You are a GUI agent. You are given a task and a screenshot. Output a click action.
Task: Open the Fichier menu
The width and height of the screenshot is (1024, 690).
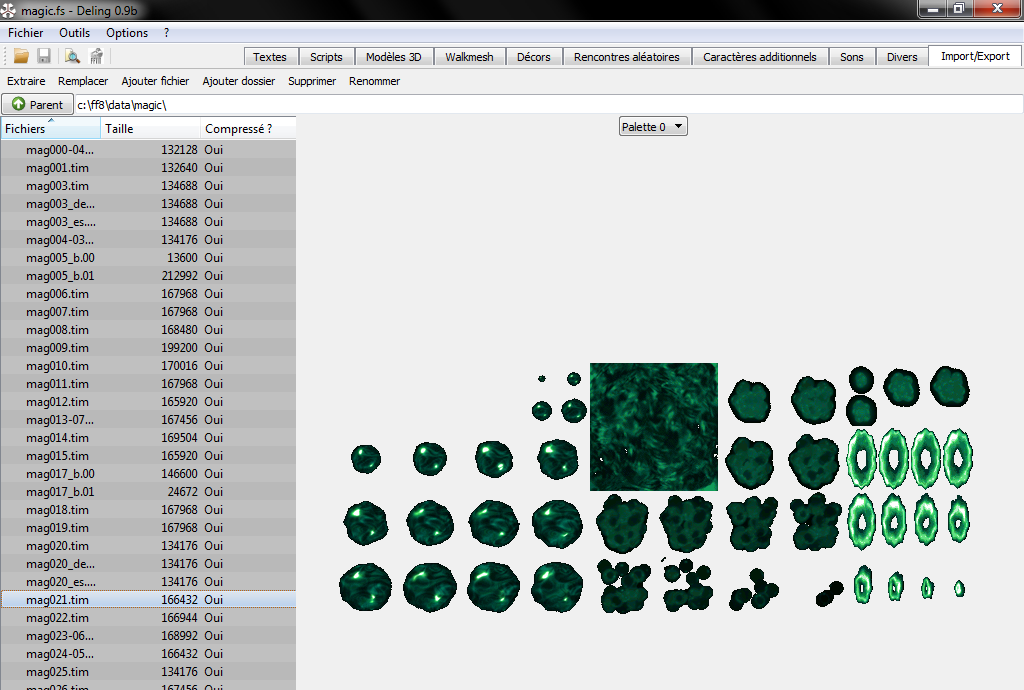pos(25,33)
